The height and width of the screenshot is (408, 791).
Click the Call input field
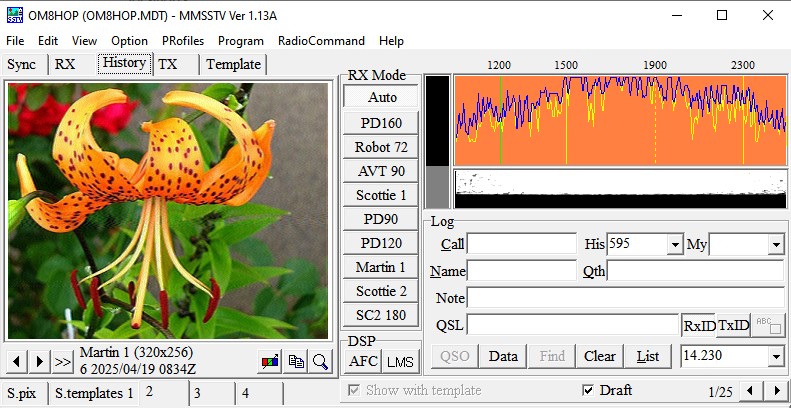tap(522, 245)
